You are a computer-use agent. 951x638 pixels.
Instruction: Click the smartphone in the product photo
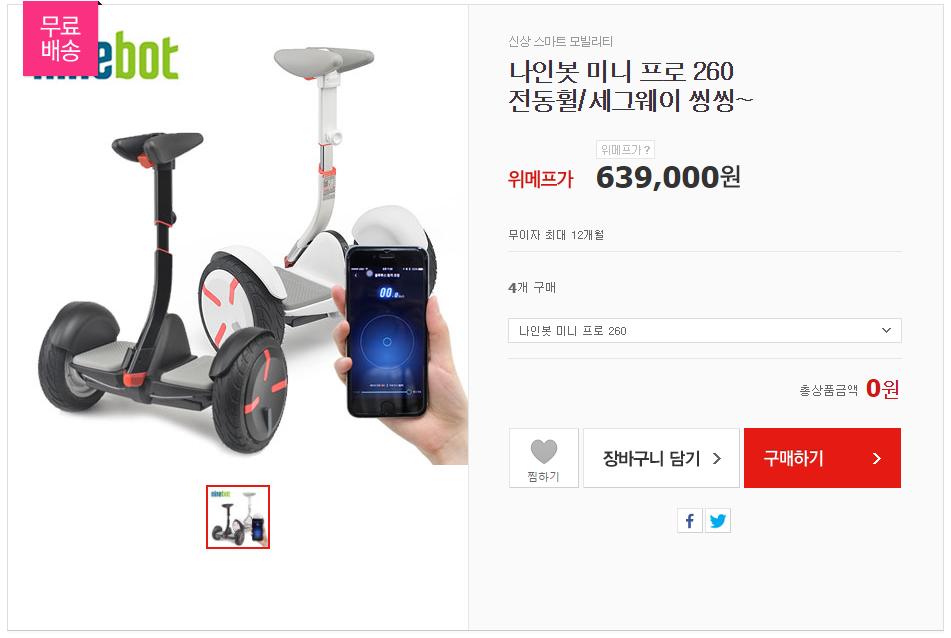point(387,332)
